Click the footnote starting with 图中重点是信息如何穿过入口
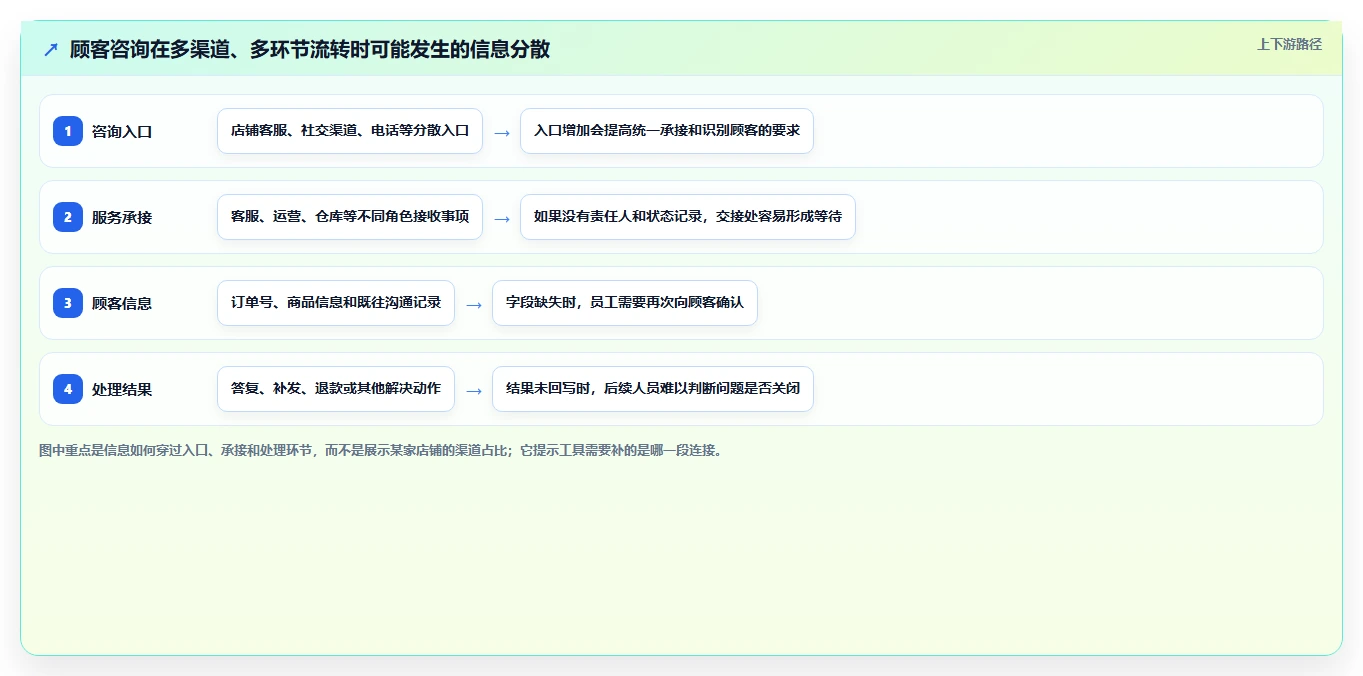1363x676 pixels. [381, 450]
